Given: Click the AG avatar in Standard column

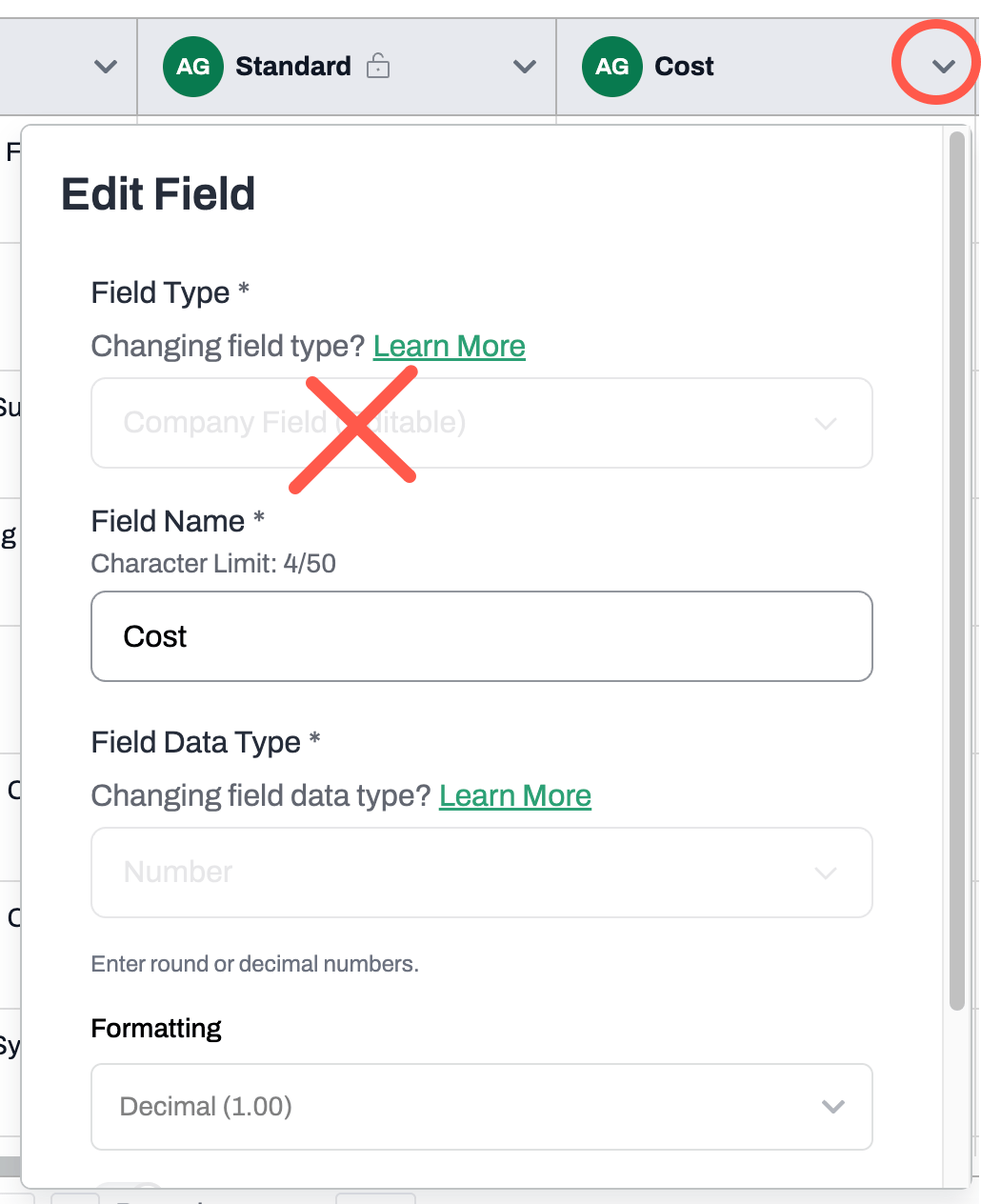Looking at the screenshot, I should tap(193, 67).
